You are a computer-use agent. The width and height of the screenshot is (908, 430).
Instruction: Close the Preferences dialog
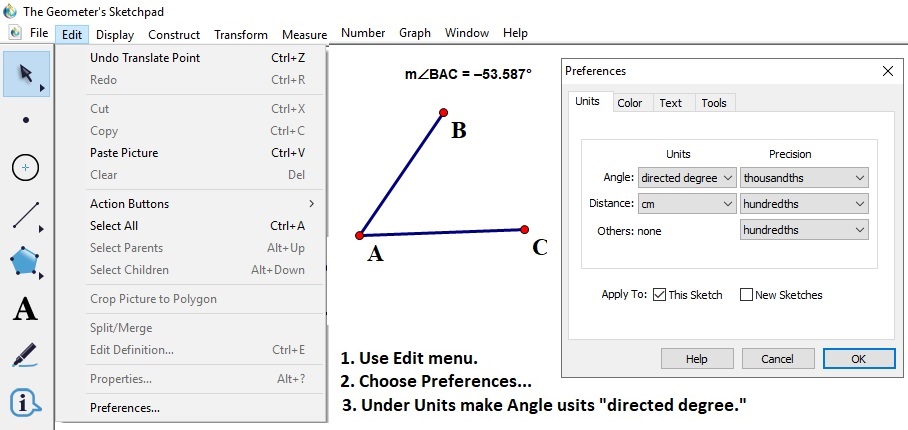coord(886,72)
